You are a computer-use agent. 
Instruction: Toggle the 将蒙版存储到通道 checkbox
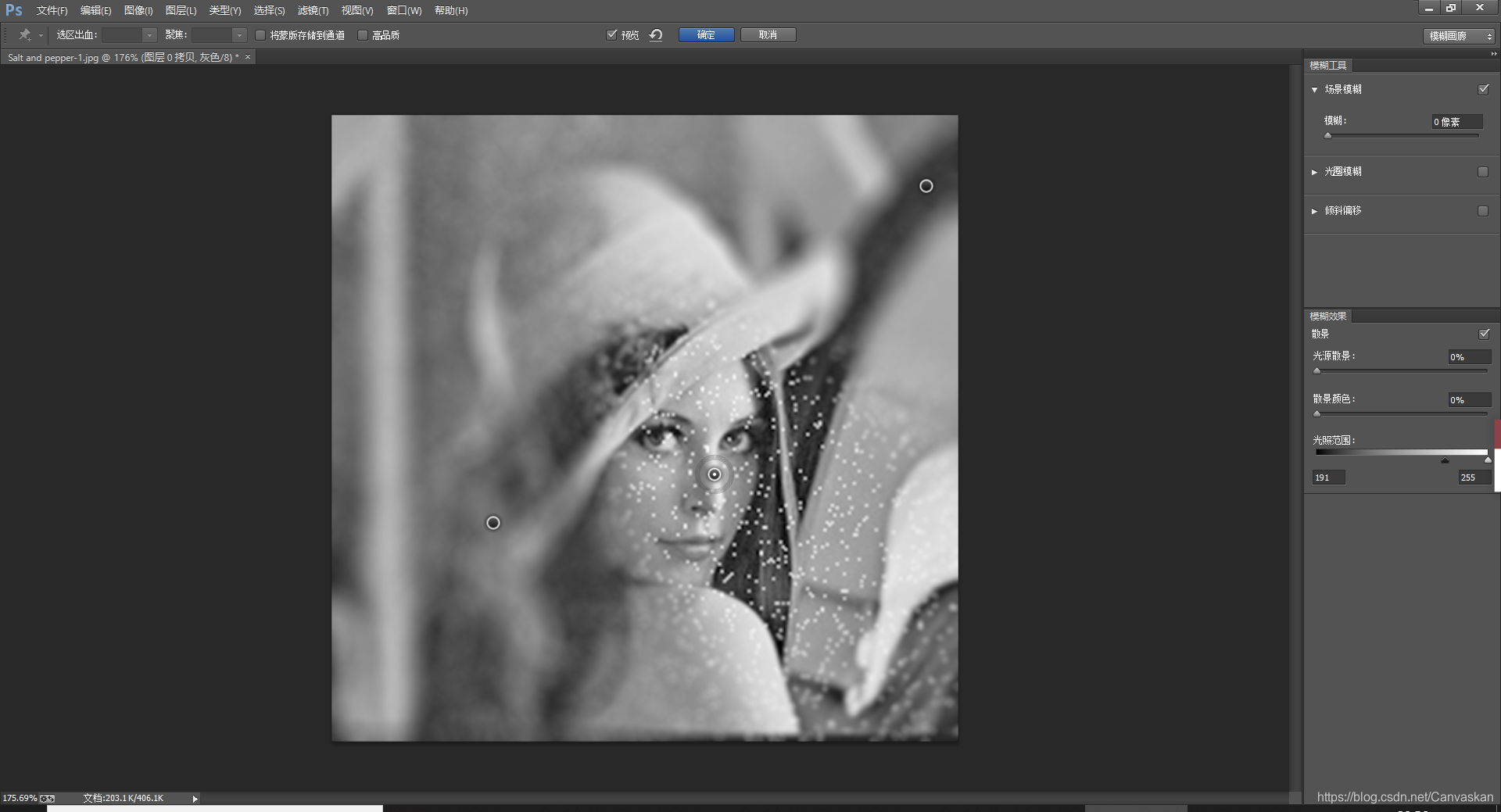[x=260, y=35]
